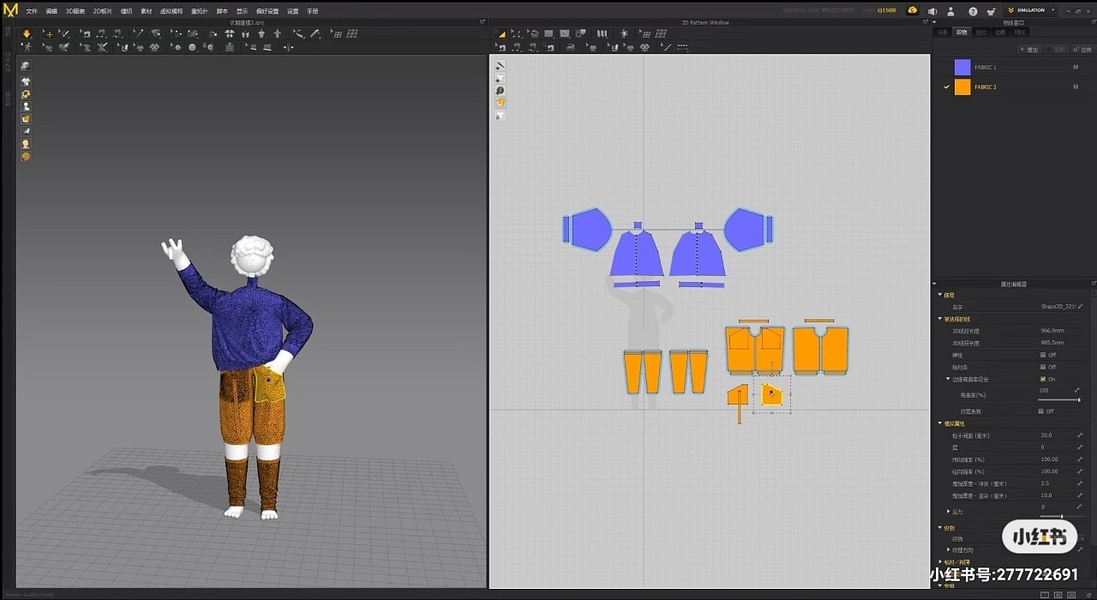Click the steam iron icon in 2D toolbar
The image size is (1097, 600).
[570, 48]
